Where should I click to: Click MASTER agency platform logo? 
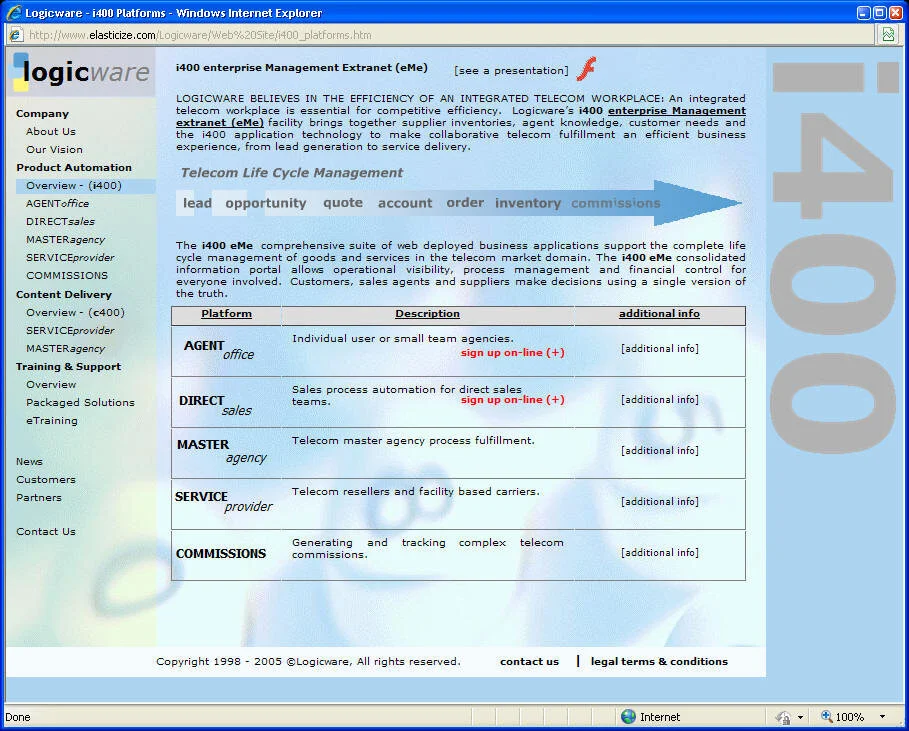point(222,452)
